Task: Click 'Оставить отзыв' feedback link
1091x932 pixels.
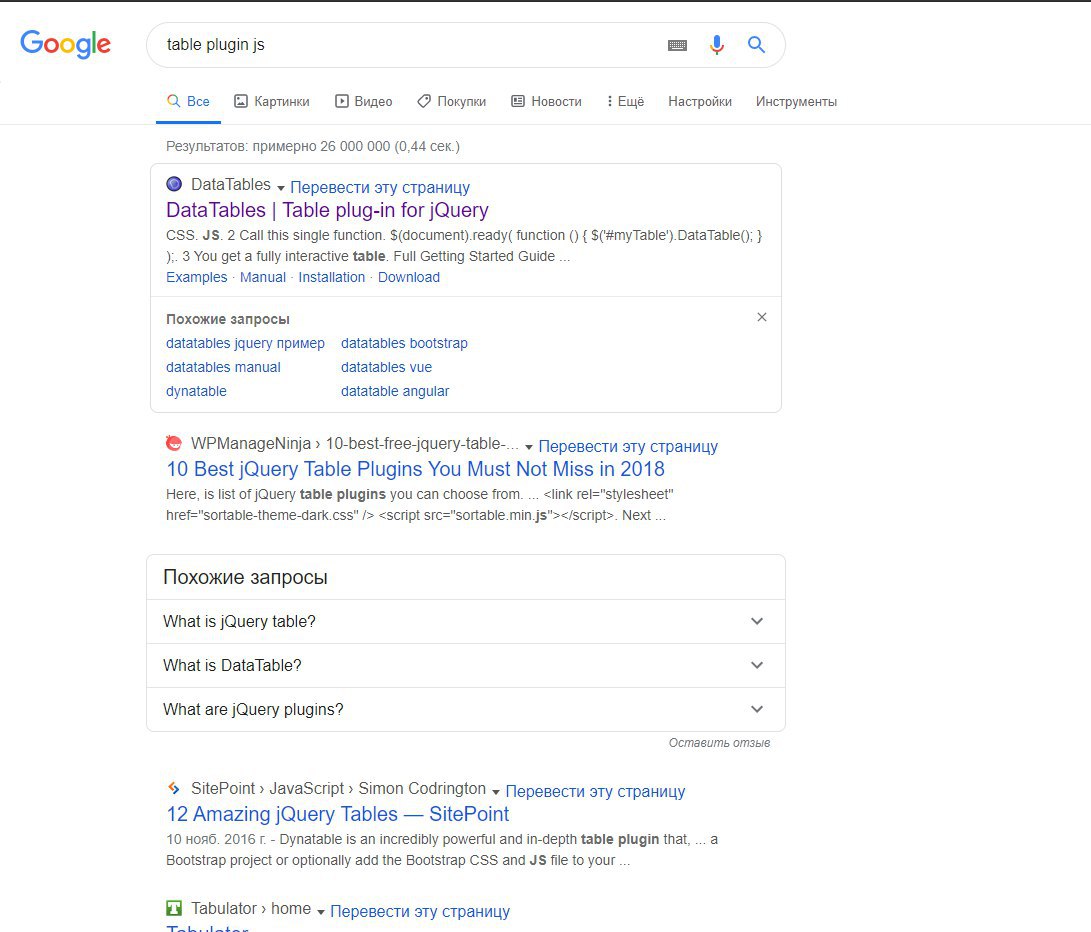Action: 719,743
